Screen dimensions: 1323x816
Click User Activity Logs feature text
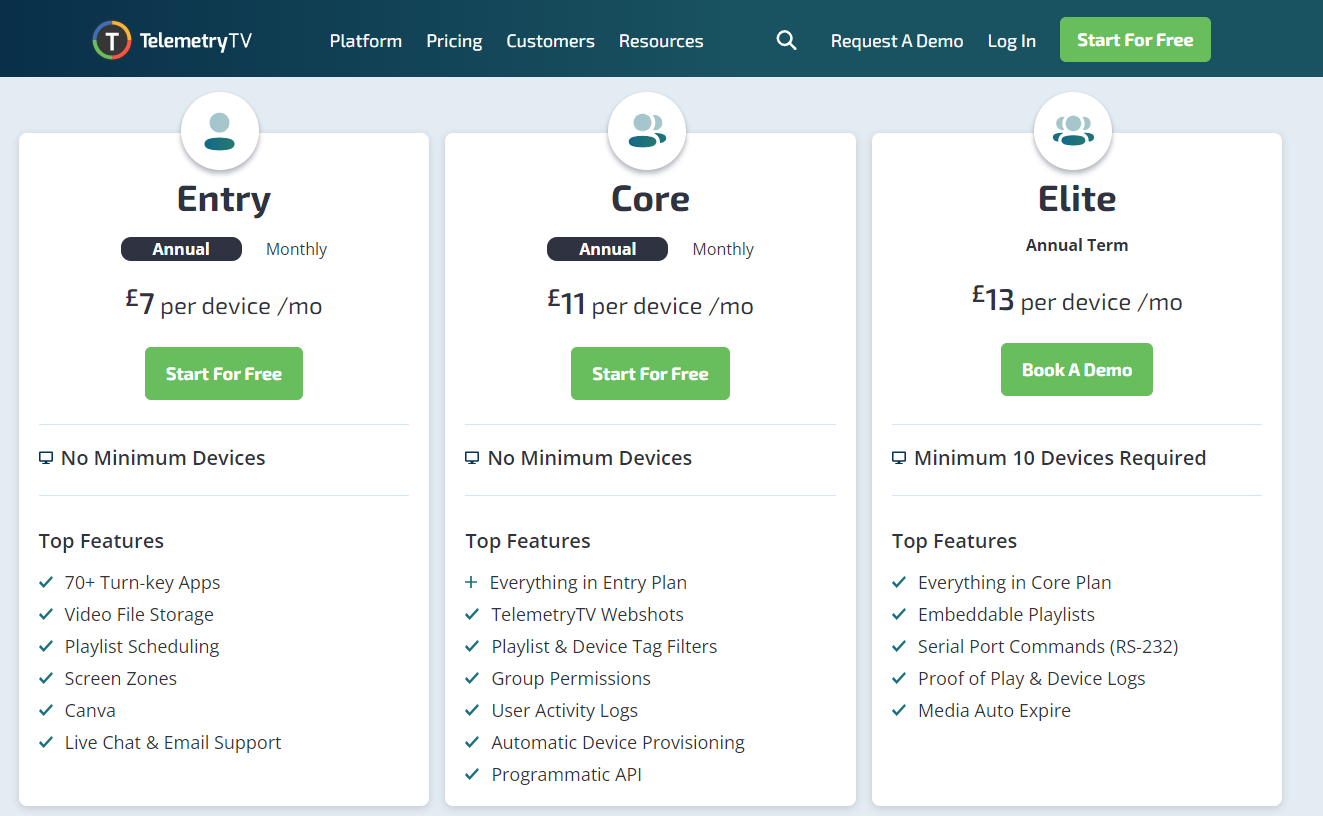[x=564, y=710]
